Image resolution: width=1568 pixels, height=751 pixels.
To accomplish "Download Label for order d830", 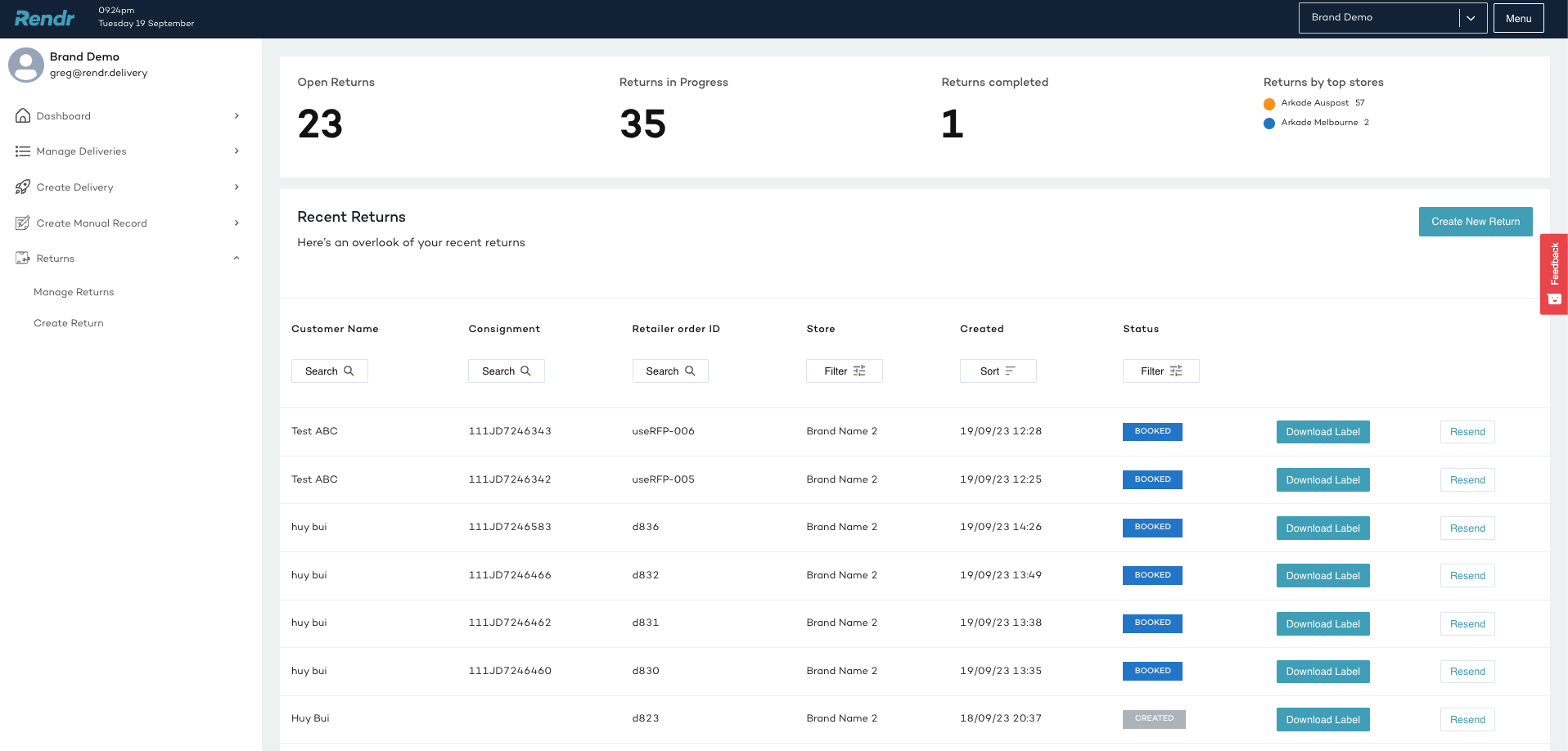I will pyautogui.click(x=1323, y=672).
